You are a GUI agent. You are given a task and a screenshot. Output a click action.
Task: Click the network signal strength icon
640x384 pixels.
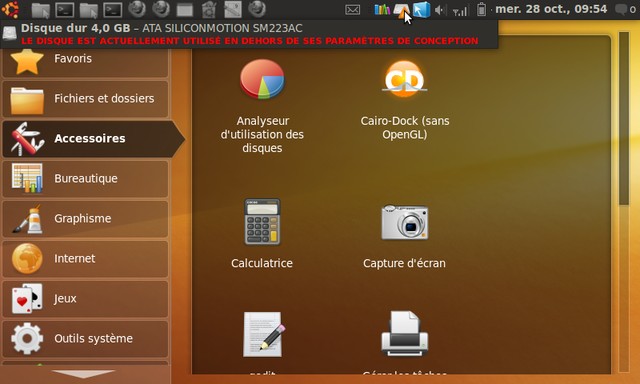[460, 10]
